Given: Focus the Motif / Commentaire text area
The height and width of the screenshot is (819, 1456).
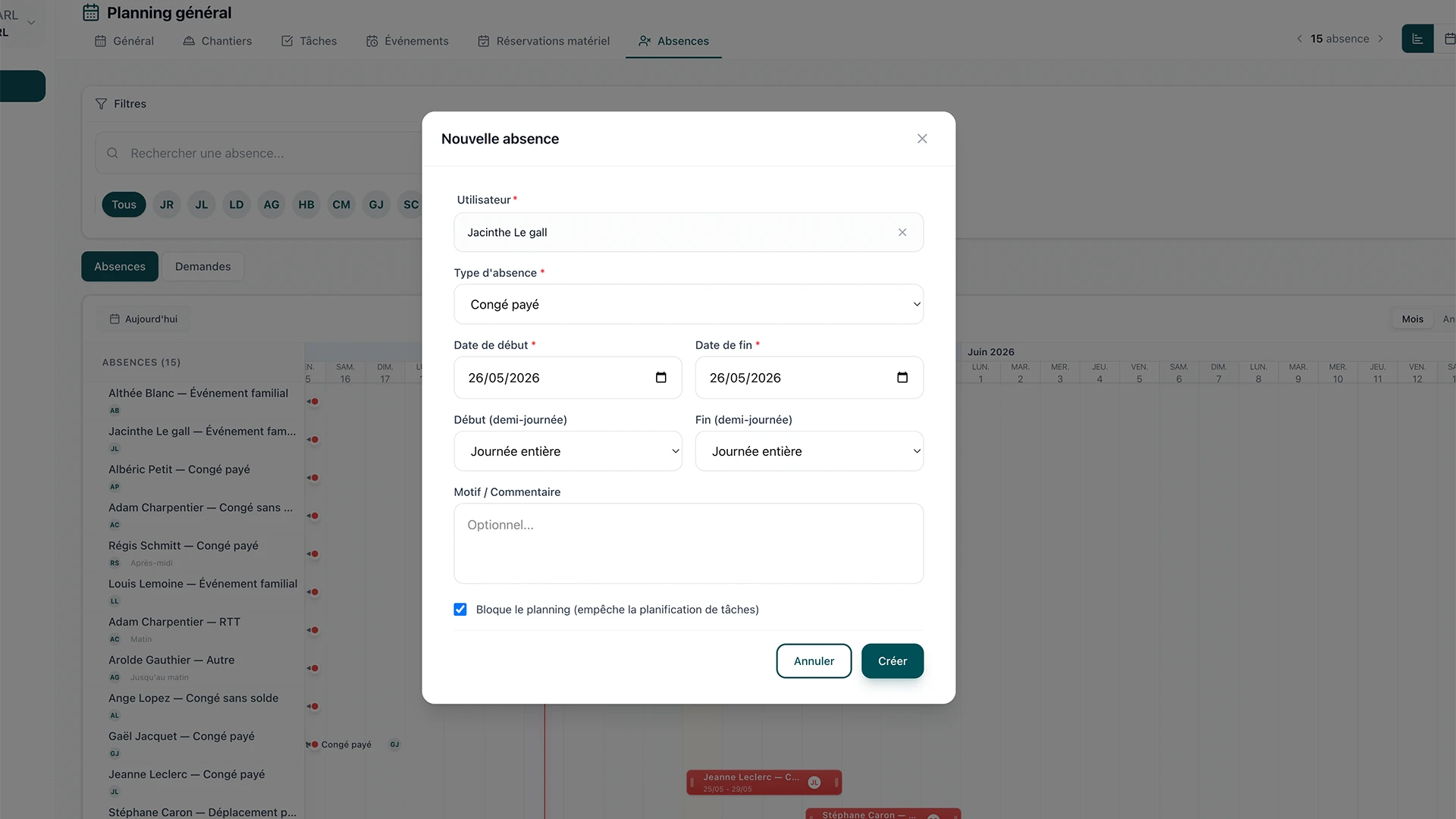Looking at the screenshot, I should click(x=689, y=544).
